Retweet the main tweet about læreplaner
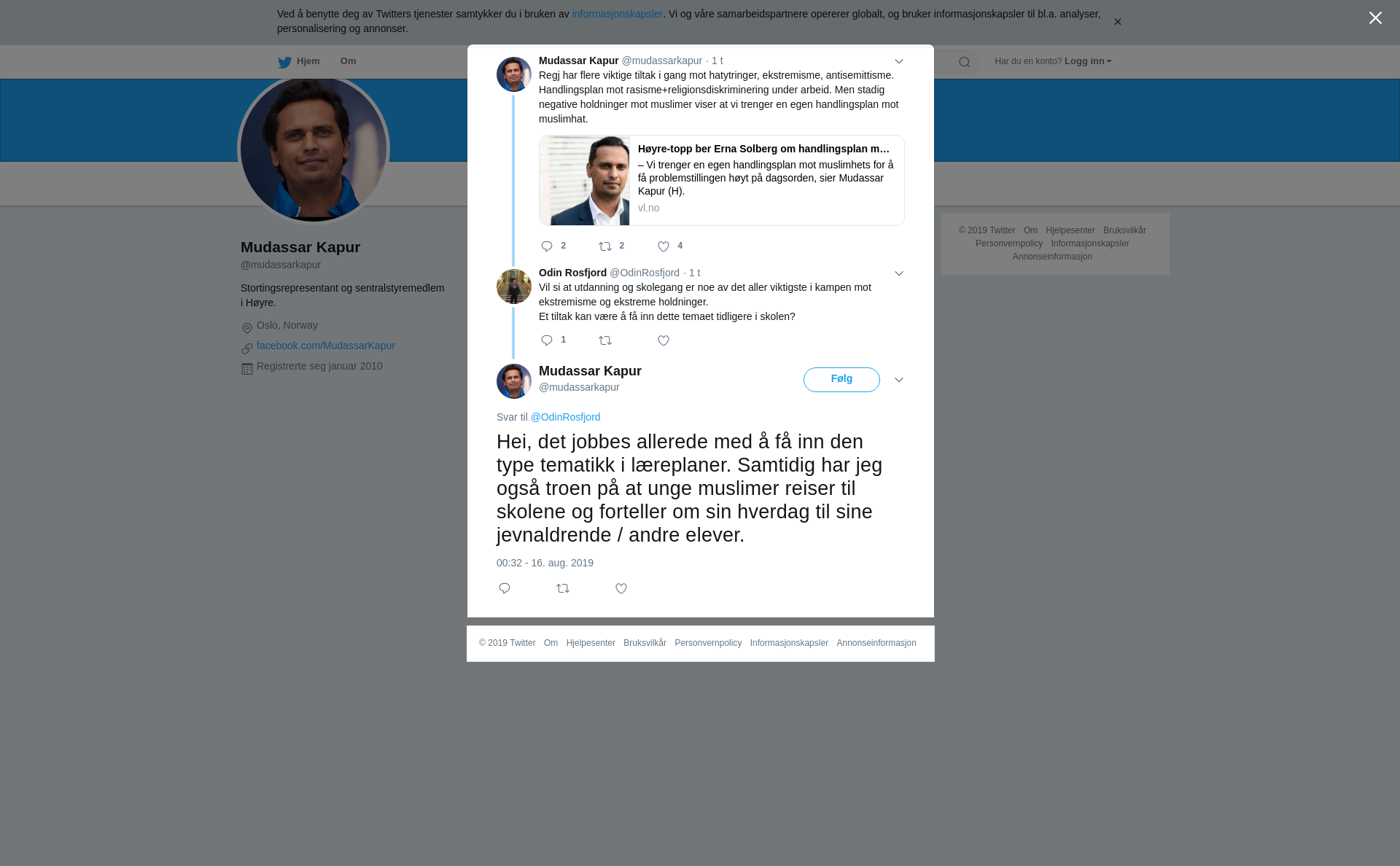 coord(563,588)
